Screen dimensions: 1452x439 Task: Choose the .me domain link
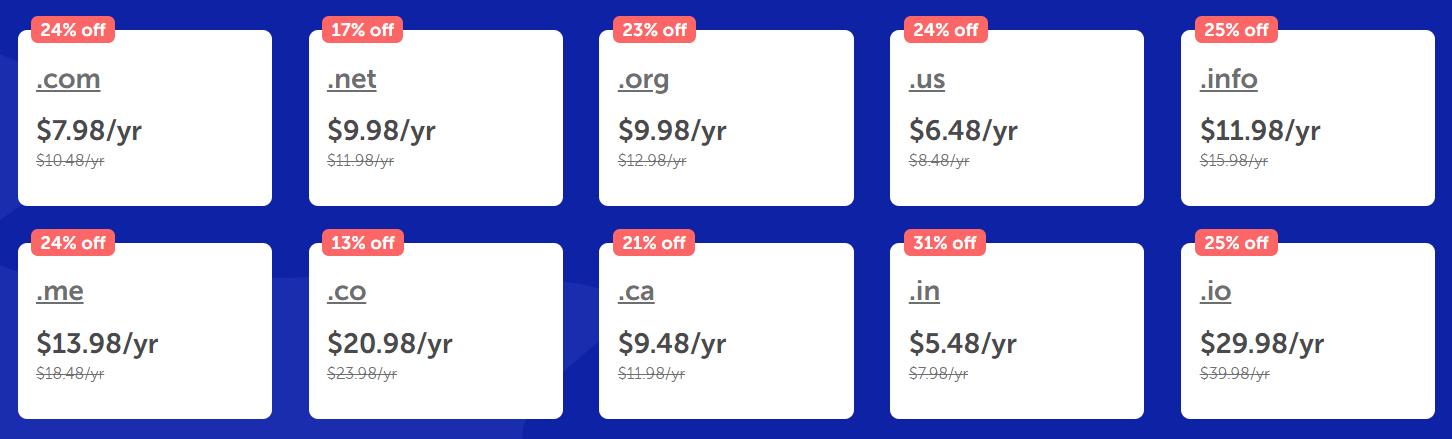[x=60, y=292]
